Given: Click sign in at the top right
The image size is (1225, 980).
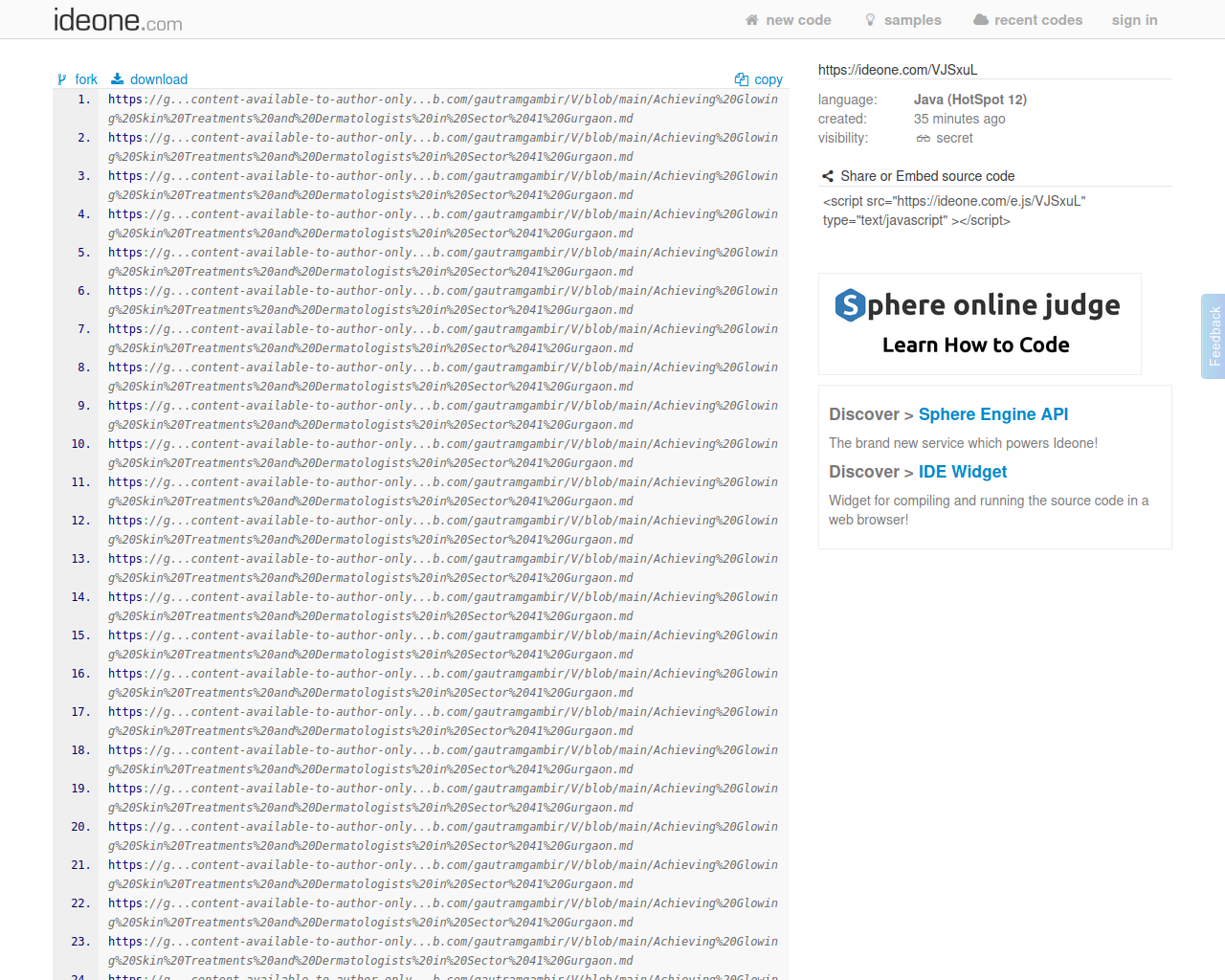Looking at the screenshot, I should [1134, 20].
